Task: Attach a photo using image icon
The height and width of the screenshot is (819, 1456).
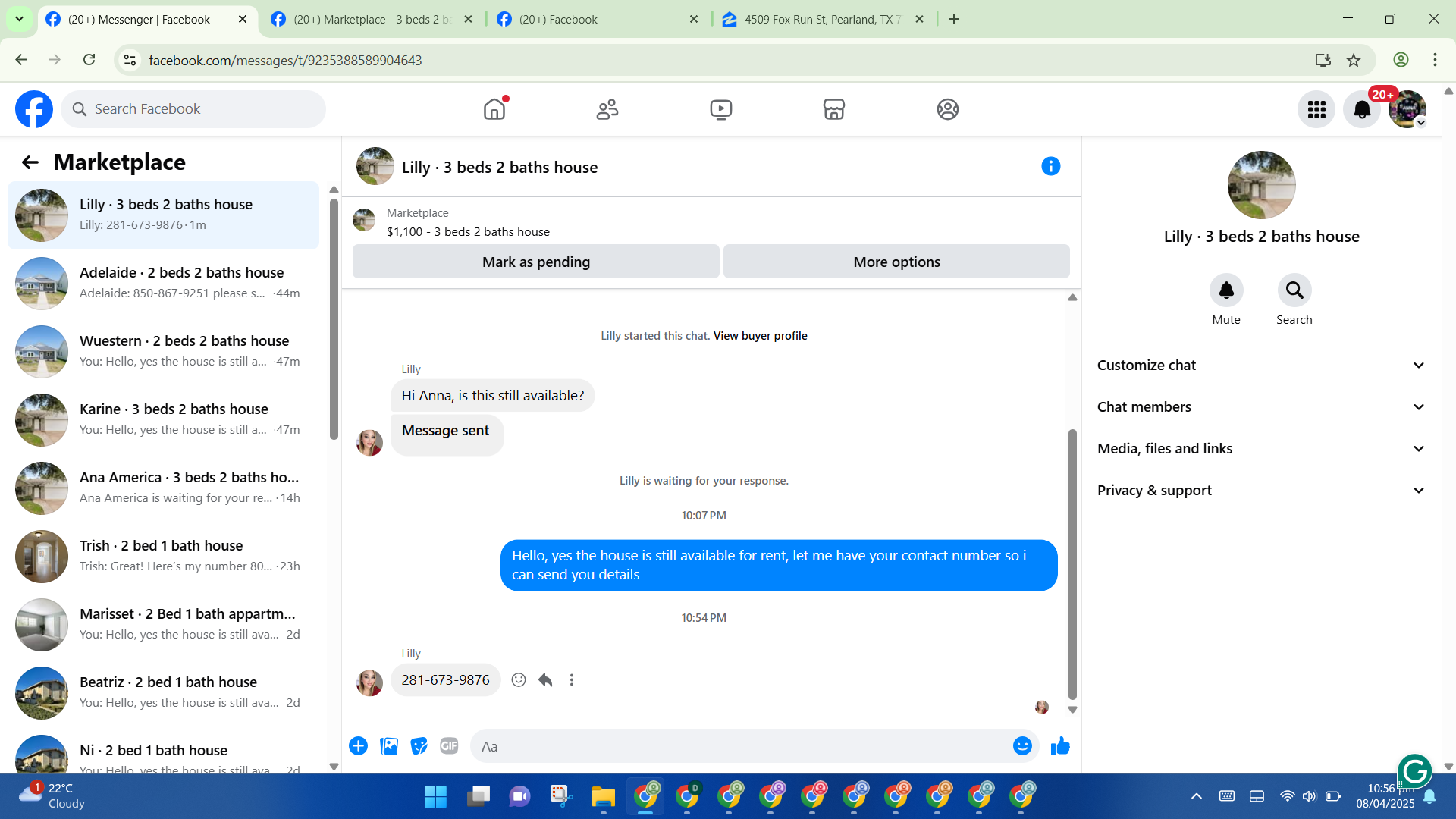Action: pos(389,746)
